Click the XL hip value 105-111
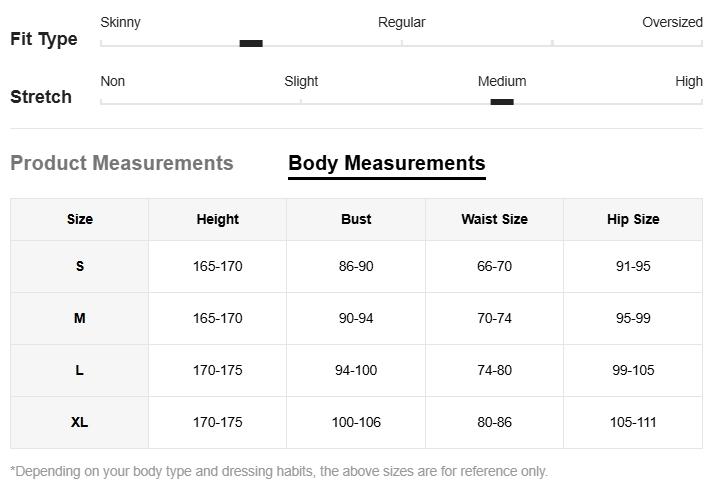Viewport: 715px width, 490px height. point(633,422)
